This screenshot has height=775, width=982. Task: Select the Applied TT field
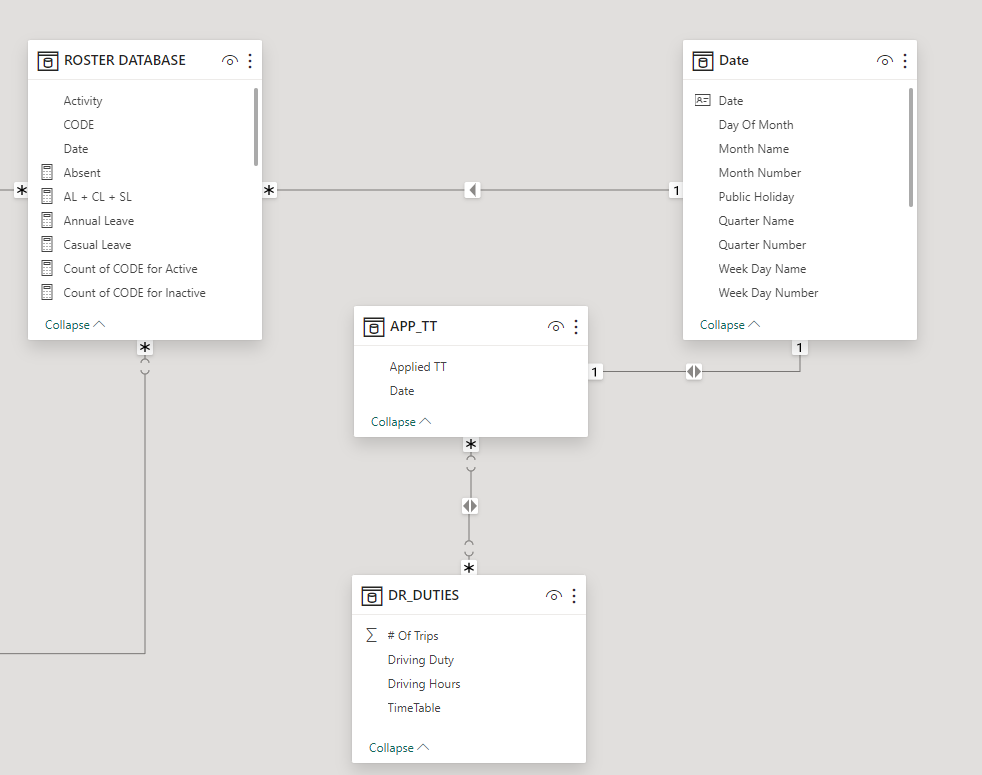pyautogui.click(x=418, y=367)
